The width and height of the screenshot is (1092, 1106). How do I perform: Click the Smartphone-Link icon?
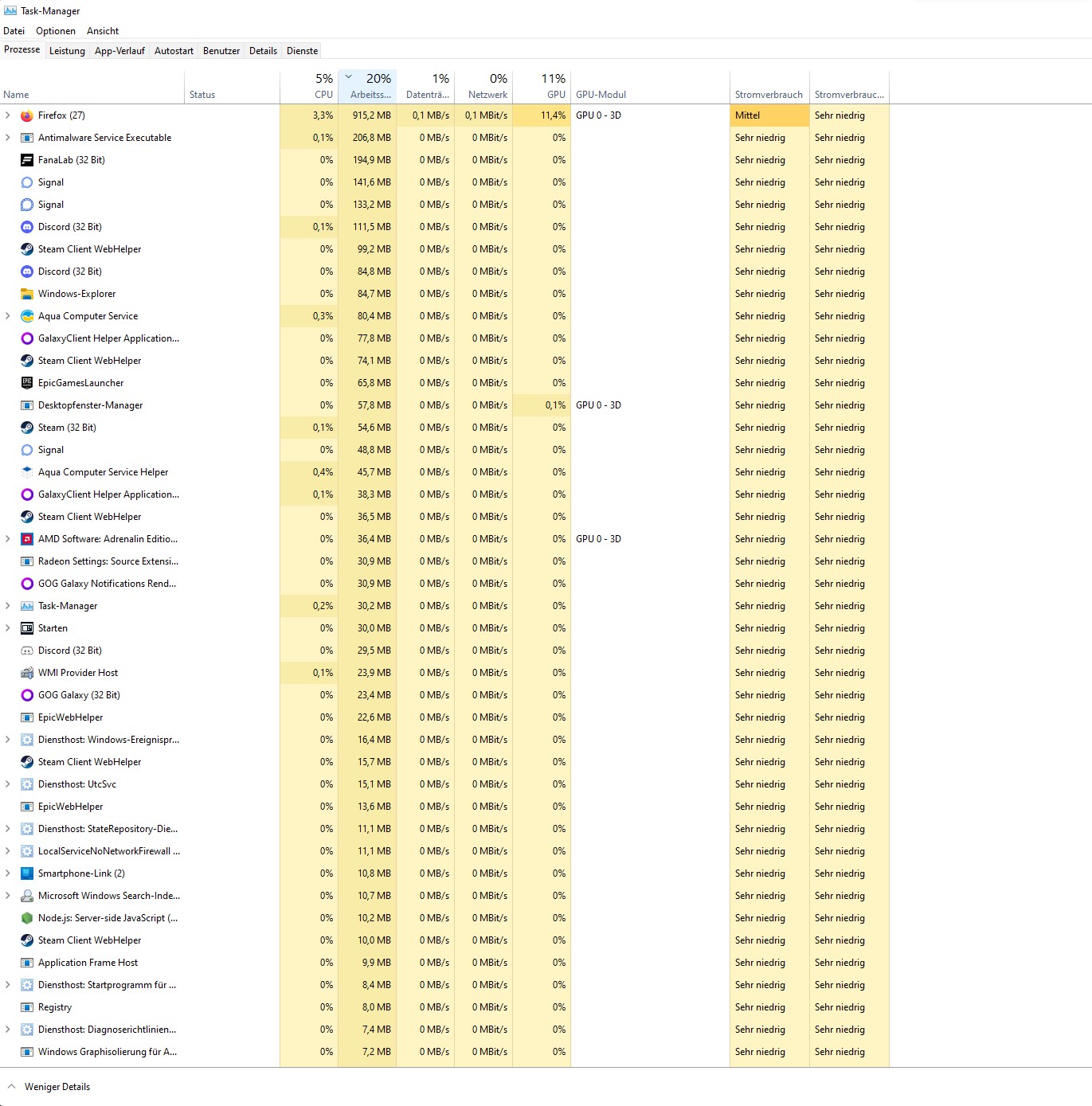point(27,873)
